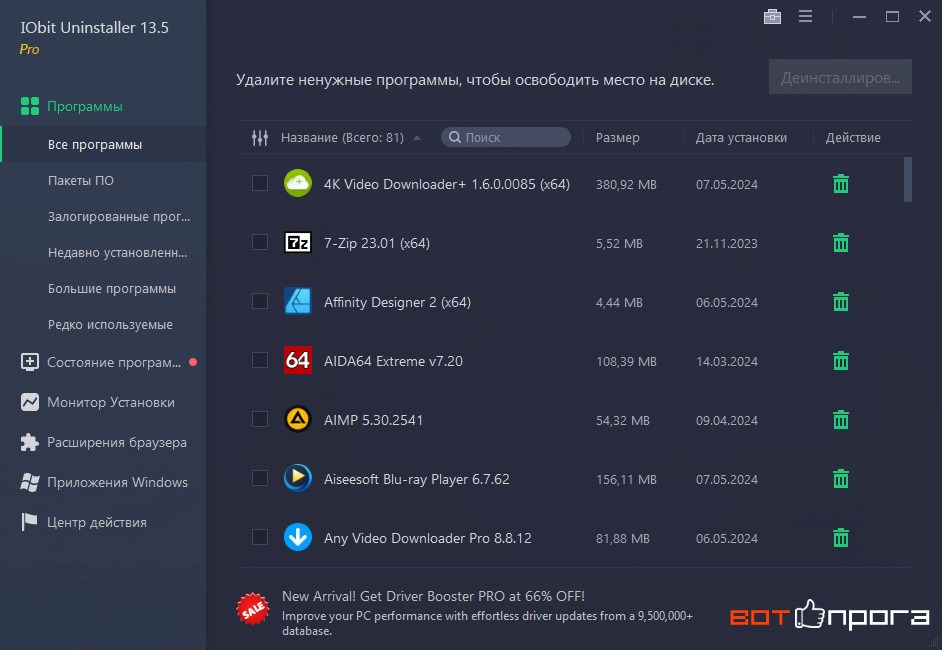Tick the 4K Video Downloader+ checkbox
The height and width of the screenshot is (650, 942).
click(260, 183)
